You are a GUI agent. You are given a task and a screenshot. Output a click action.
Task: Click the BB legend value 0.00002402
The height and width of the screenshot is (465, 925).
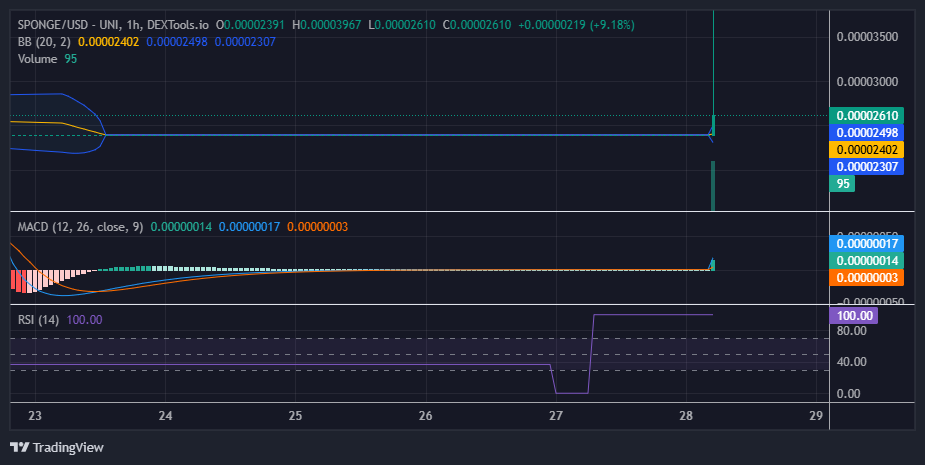(109, 42)
